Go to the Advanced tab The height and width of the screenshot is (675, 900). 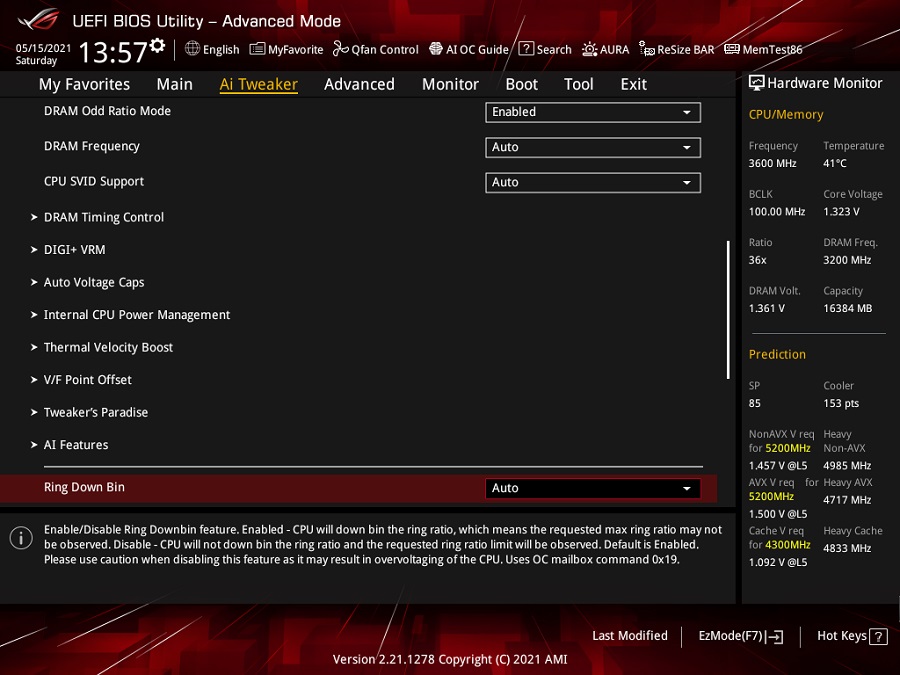coord(359,84)
